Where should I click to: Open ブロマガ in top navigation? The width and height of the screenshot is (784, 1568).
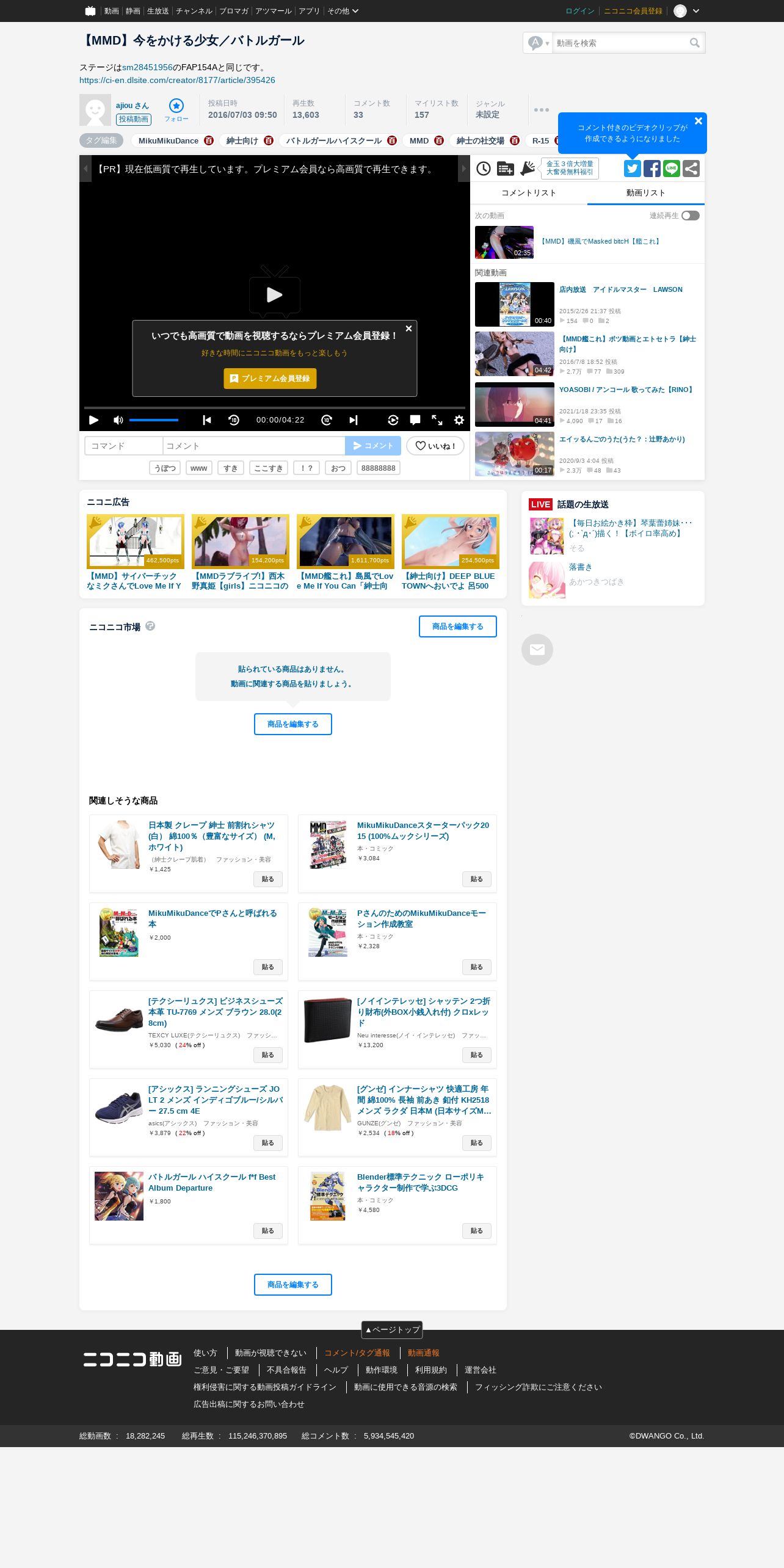tap(234, 11)
